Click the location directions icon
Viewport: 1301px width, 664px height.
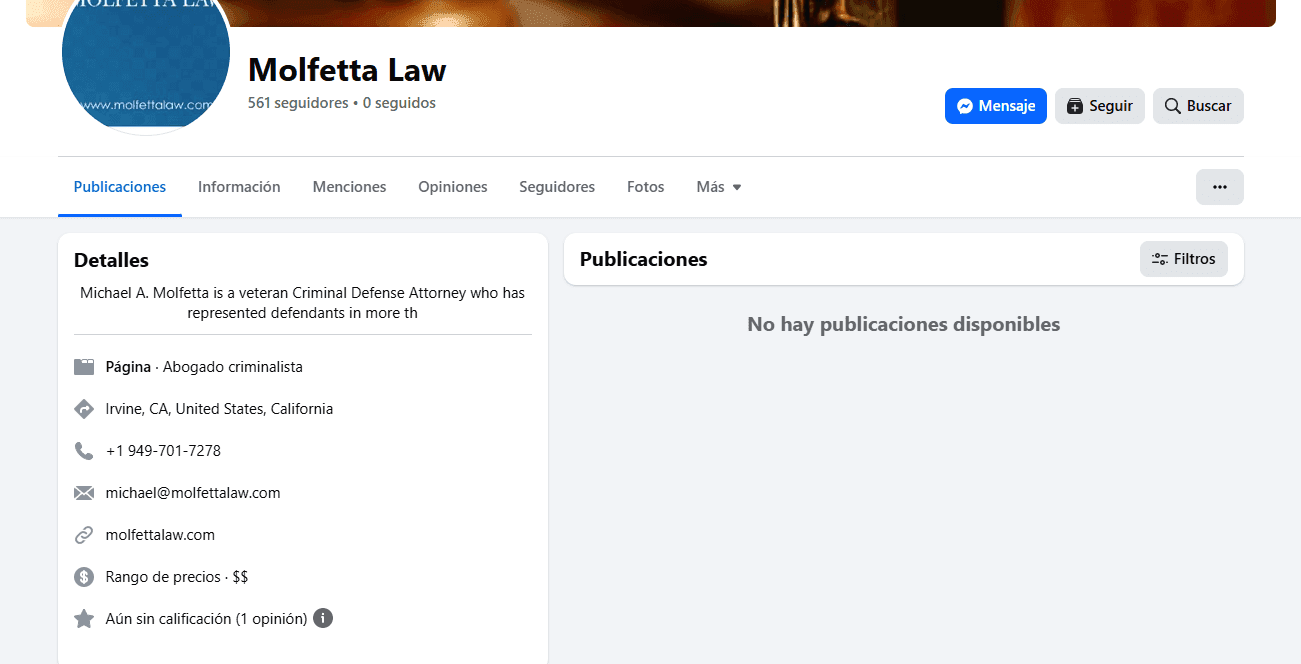click(x=84, y=409)
